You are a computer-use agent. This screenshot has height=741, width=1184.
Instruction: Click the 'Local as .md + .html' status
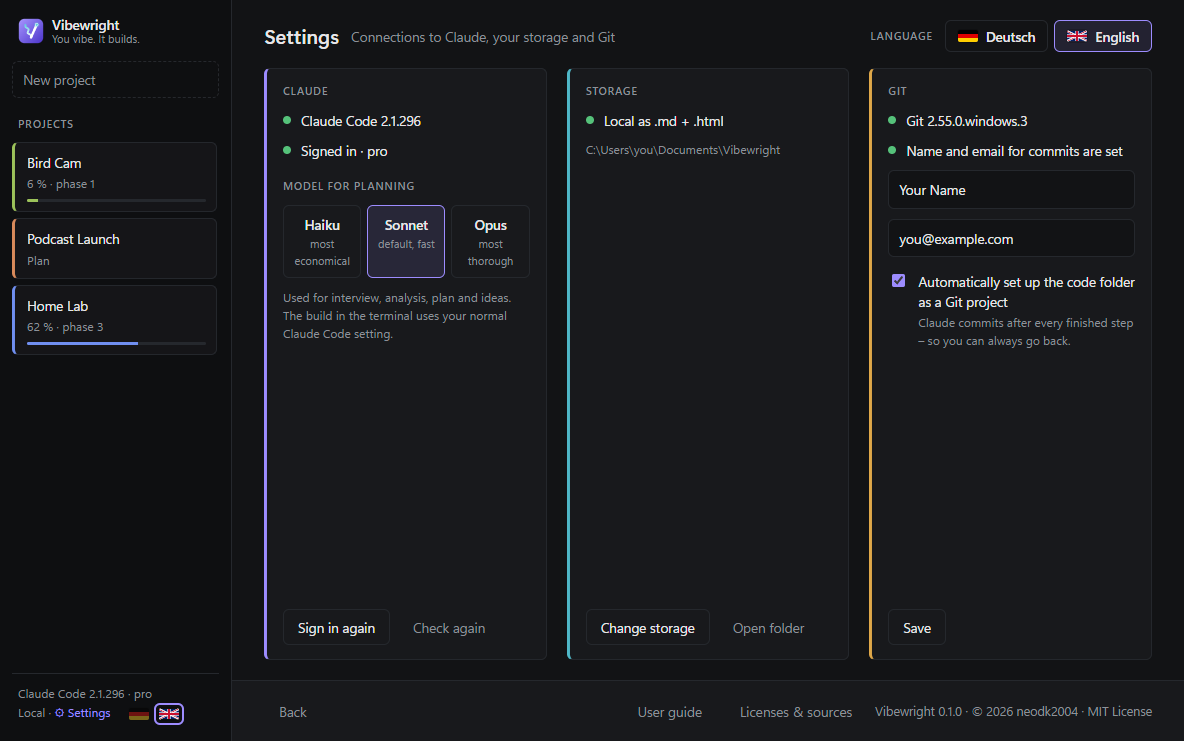point(663,121)
